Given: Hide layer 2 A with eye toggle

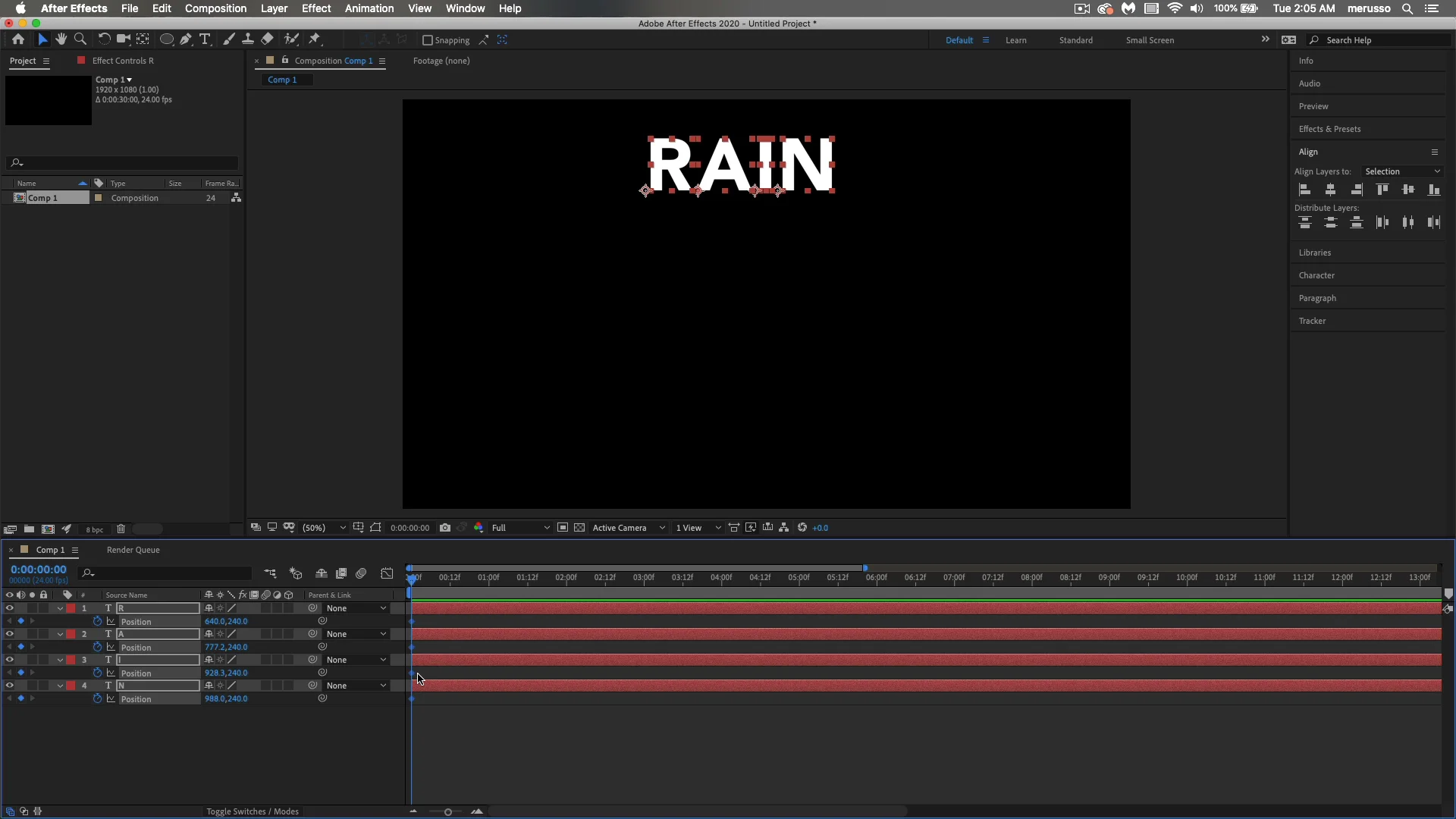Looking at the screenshot, I should point(9,634).
